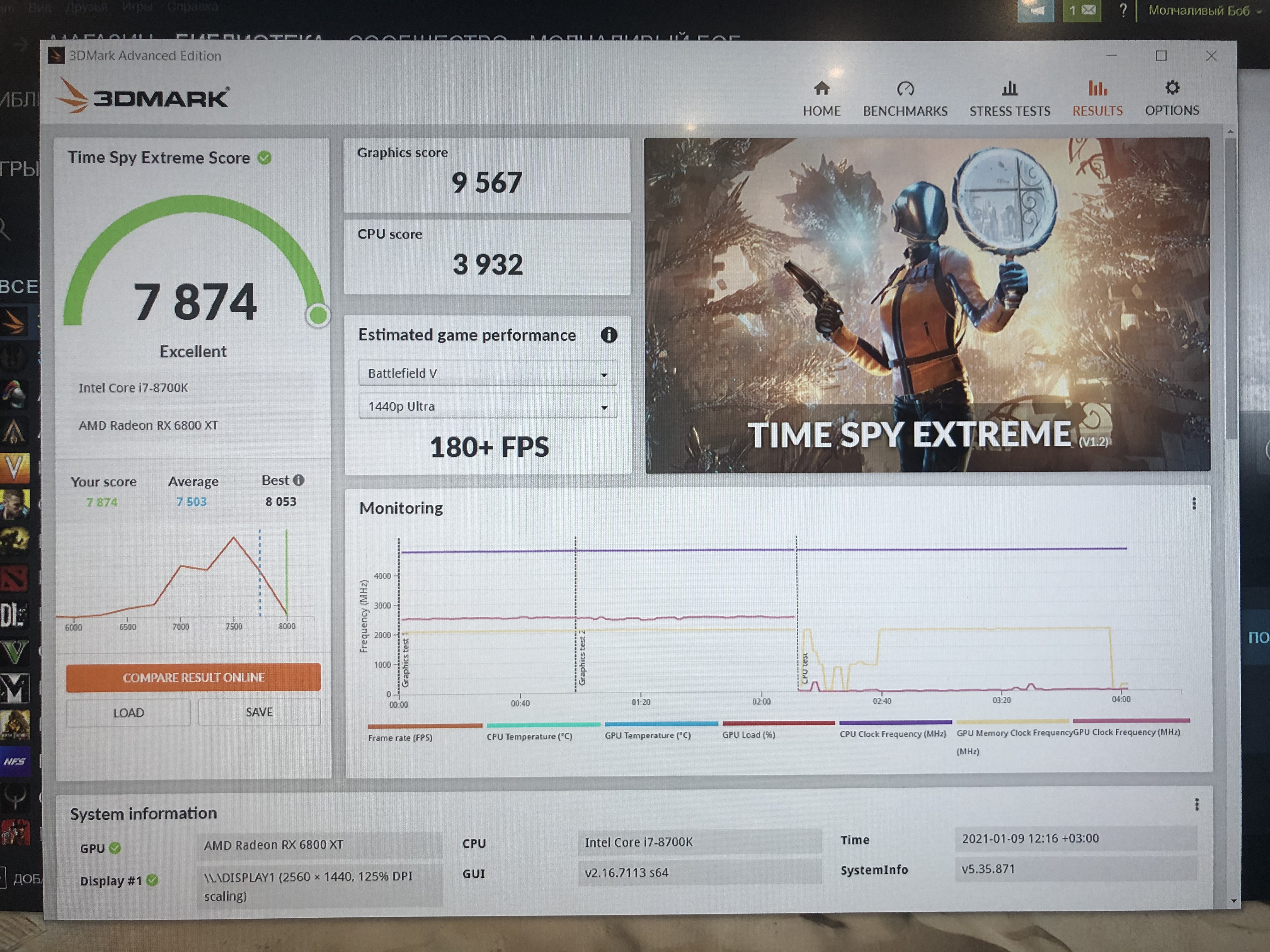
Task: Go to the Stress Tests chart icon
Action: [x=1009, y=89]
